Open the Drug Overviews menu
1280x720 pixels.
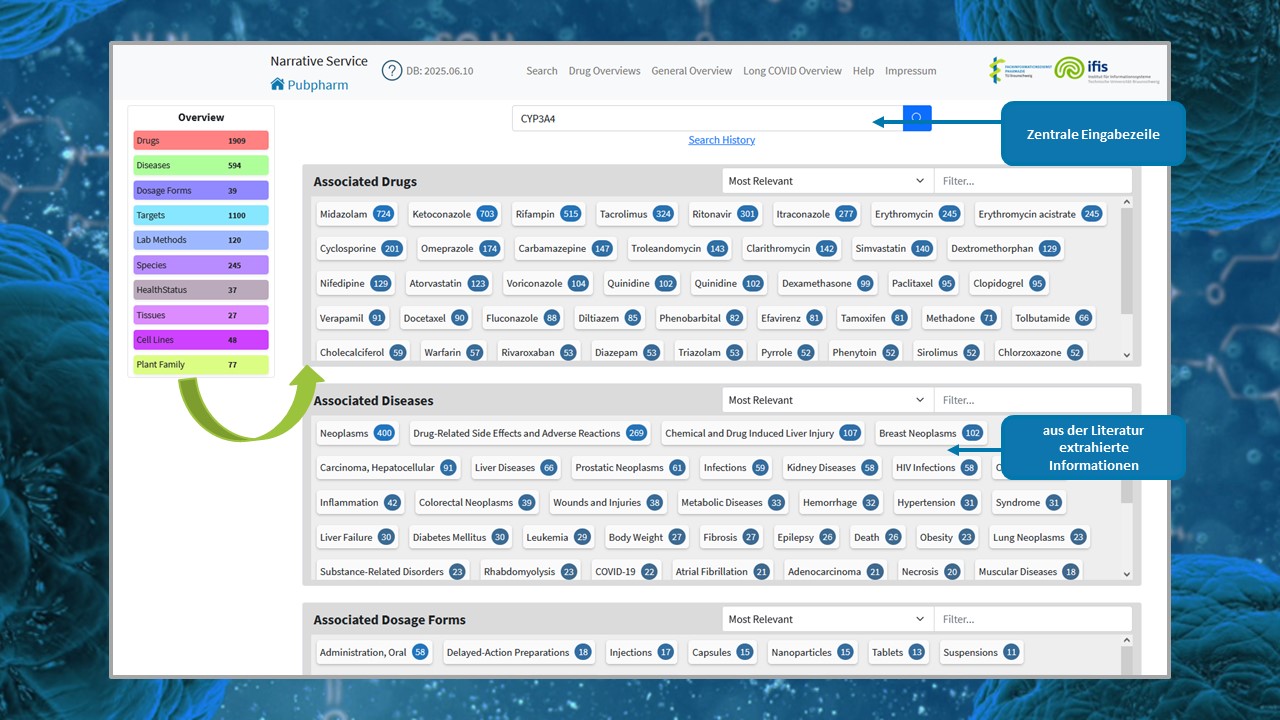coord(604,71)
